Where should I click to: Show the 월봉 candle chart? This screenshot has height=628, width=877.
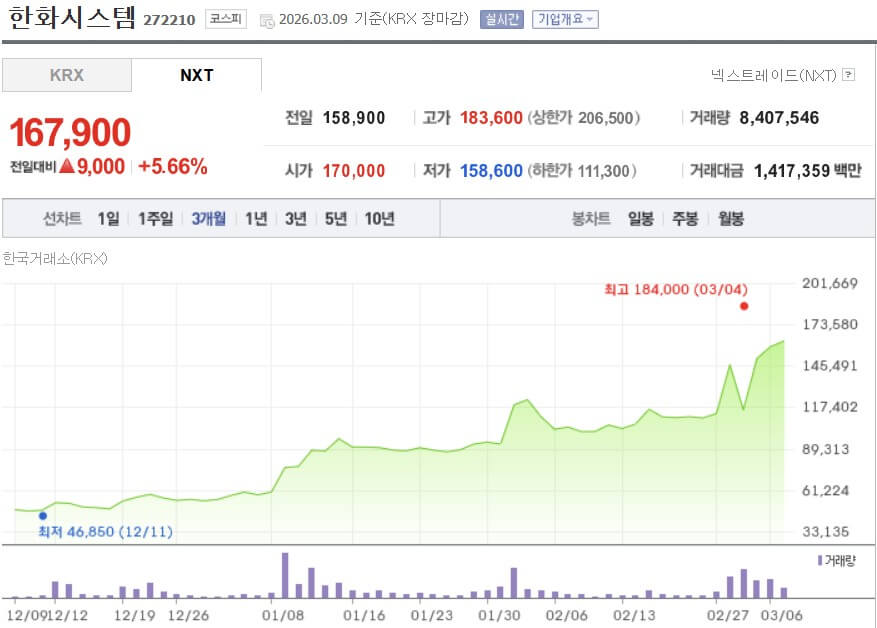pyautogui.click(x=731, y=218)
